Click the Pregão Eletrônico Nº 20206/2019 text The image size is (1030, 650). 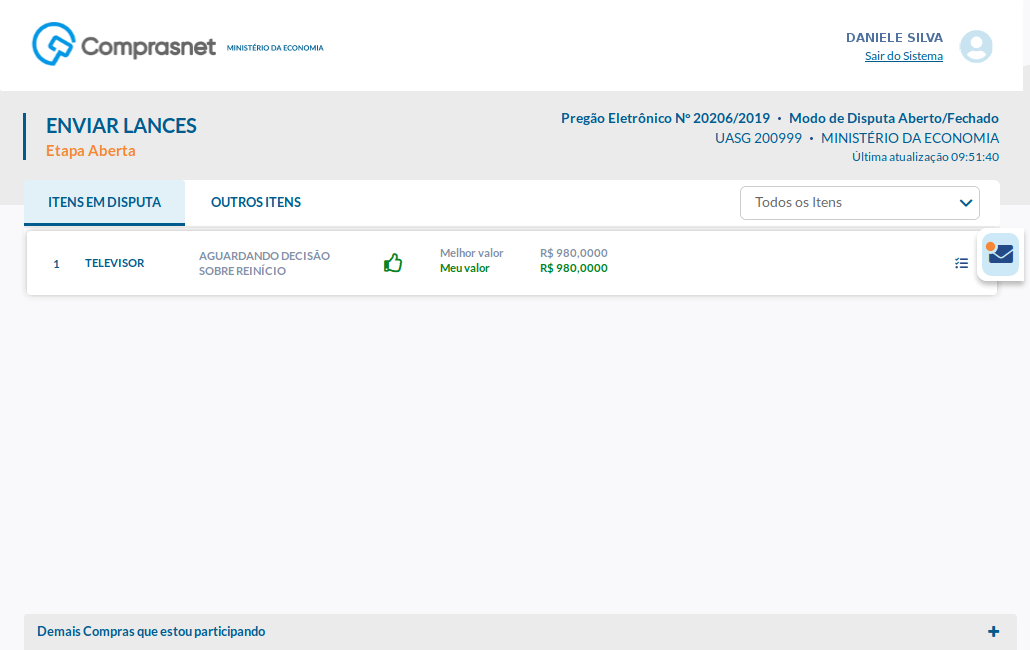(665, 118)
